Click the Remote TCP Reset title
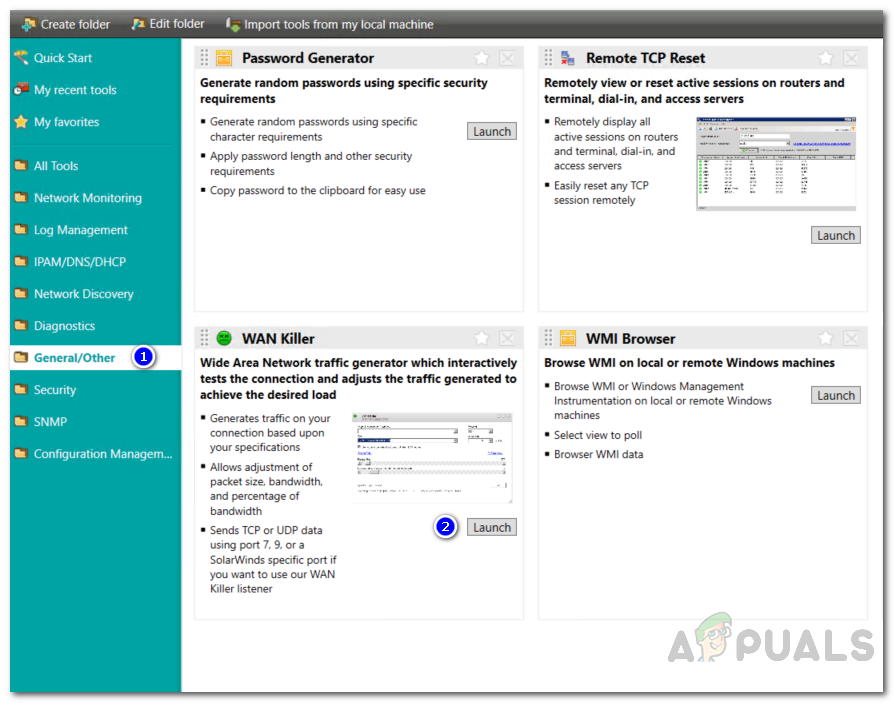The image size is (894, 703). (x=645, y=58)
